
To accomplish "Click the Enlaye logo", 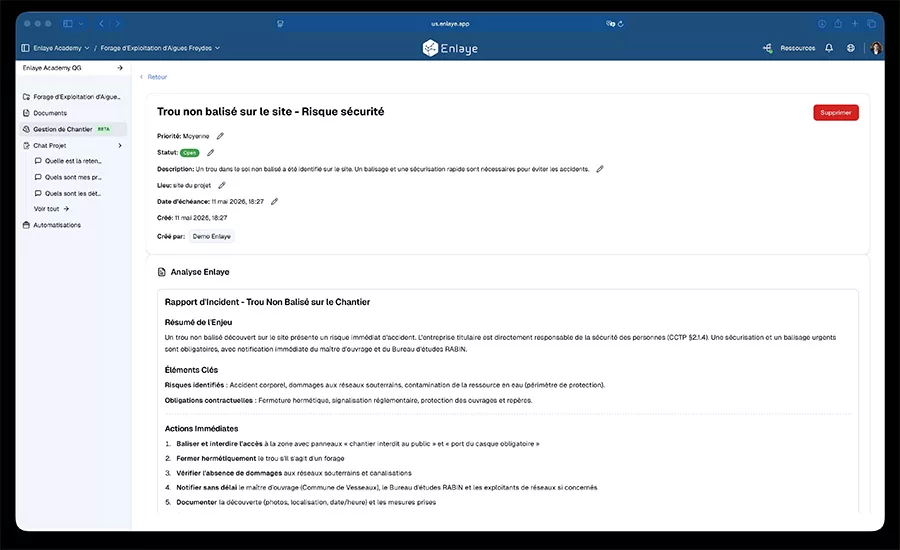I will coord(450,48).
